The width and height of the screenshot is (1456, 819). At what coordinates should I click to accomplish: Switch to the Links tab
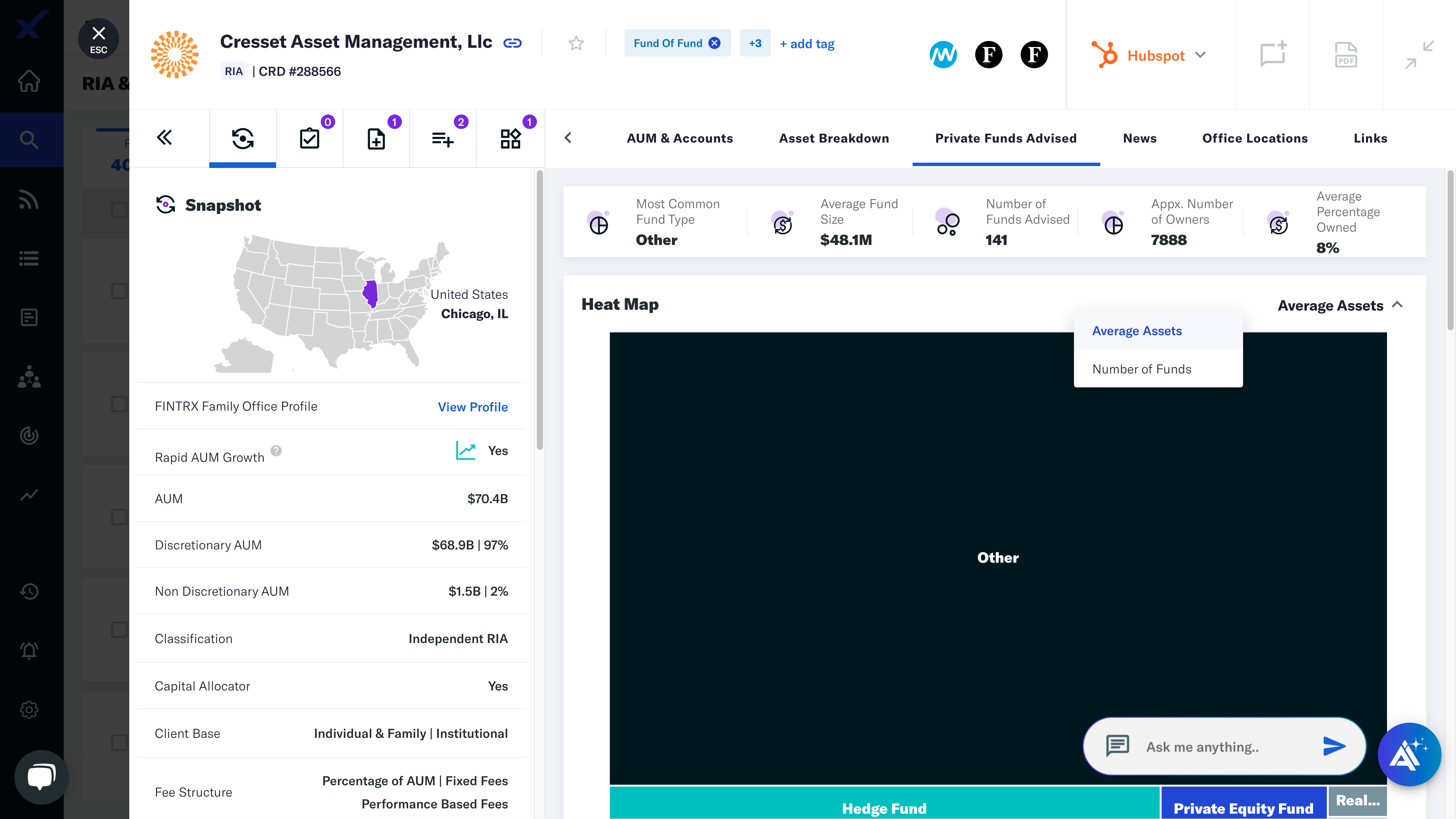pos(1370,138)
